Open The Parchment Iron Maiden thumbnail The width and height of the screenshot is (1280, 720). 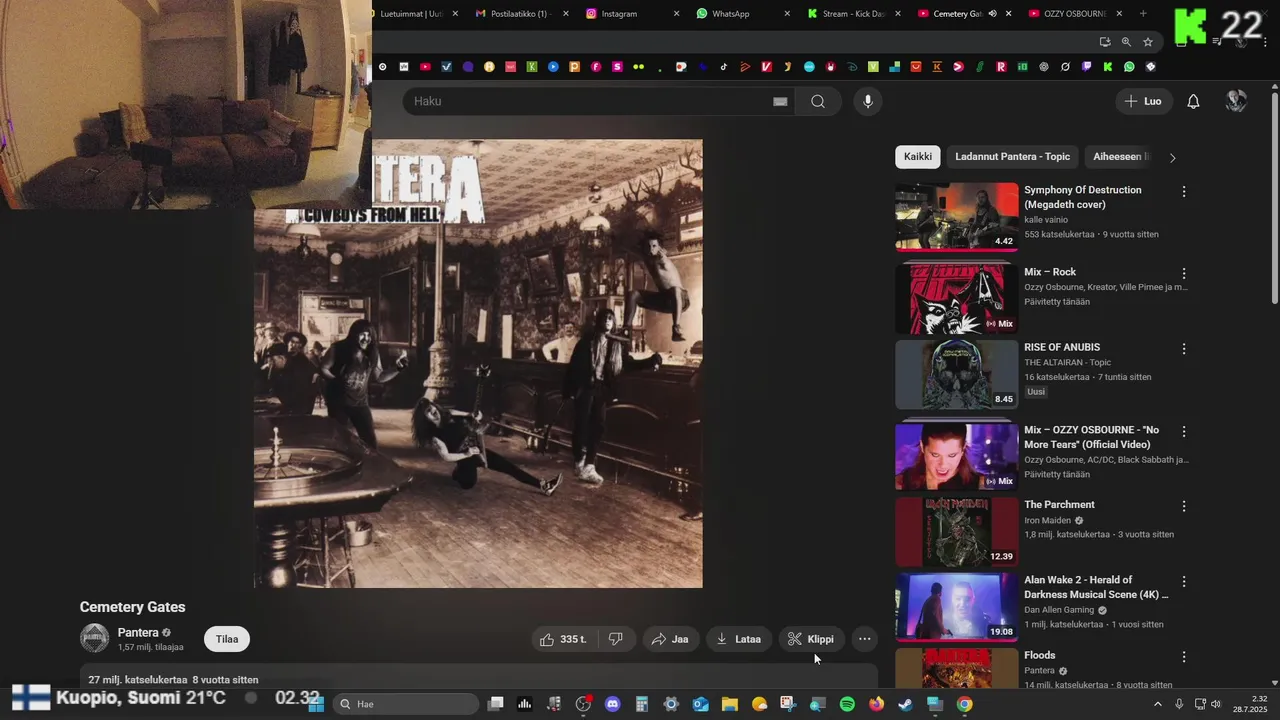[956, 531]
